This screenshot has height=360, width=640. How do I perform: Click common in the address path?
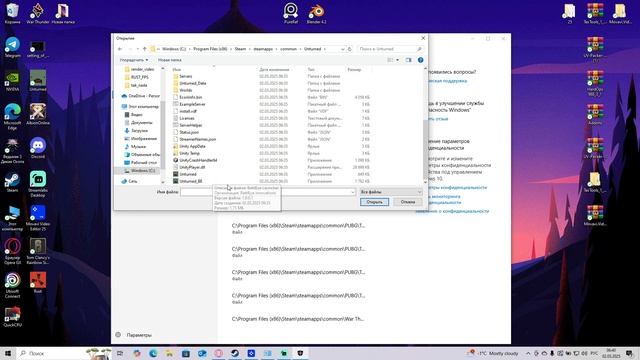click(x=289, y=49)
